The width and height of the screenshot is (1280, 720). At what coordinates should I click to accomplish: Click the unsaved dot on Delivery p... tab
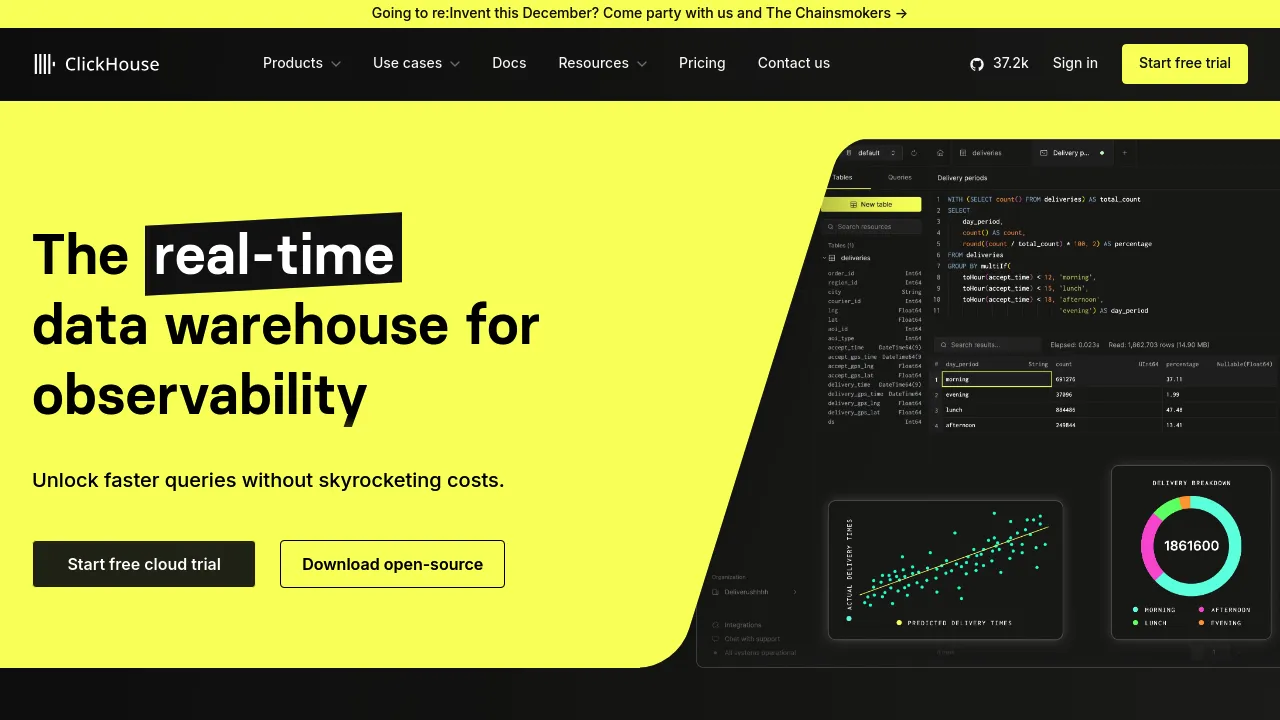pos(1102,153)
